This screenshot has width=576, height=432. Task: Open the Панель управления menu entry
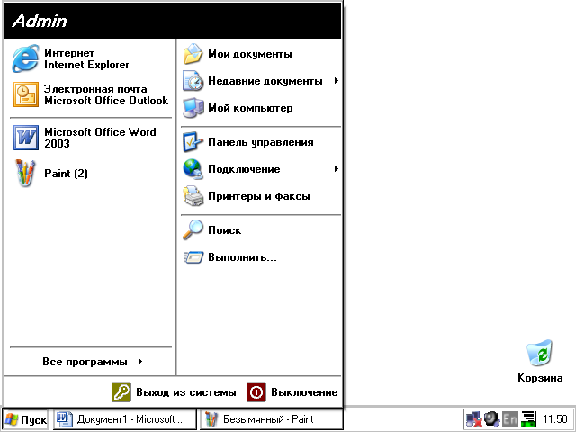262,142
